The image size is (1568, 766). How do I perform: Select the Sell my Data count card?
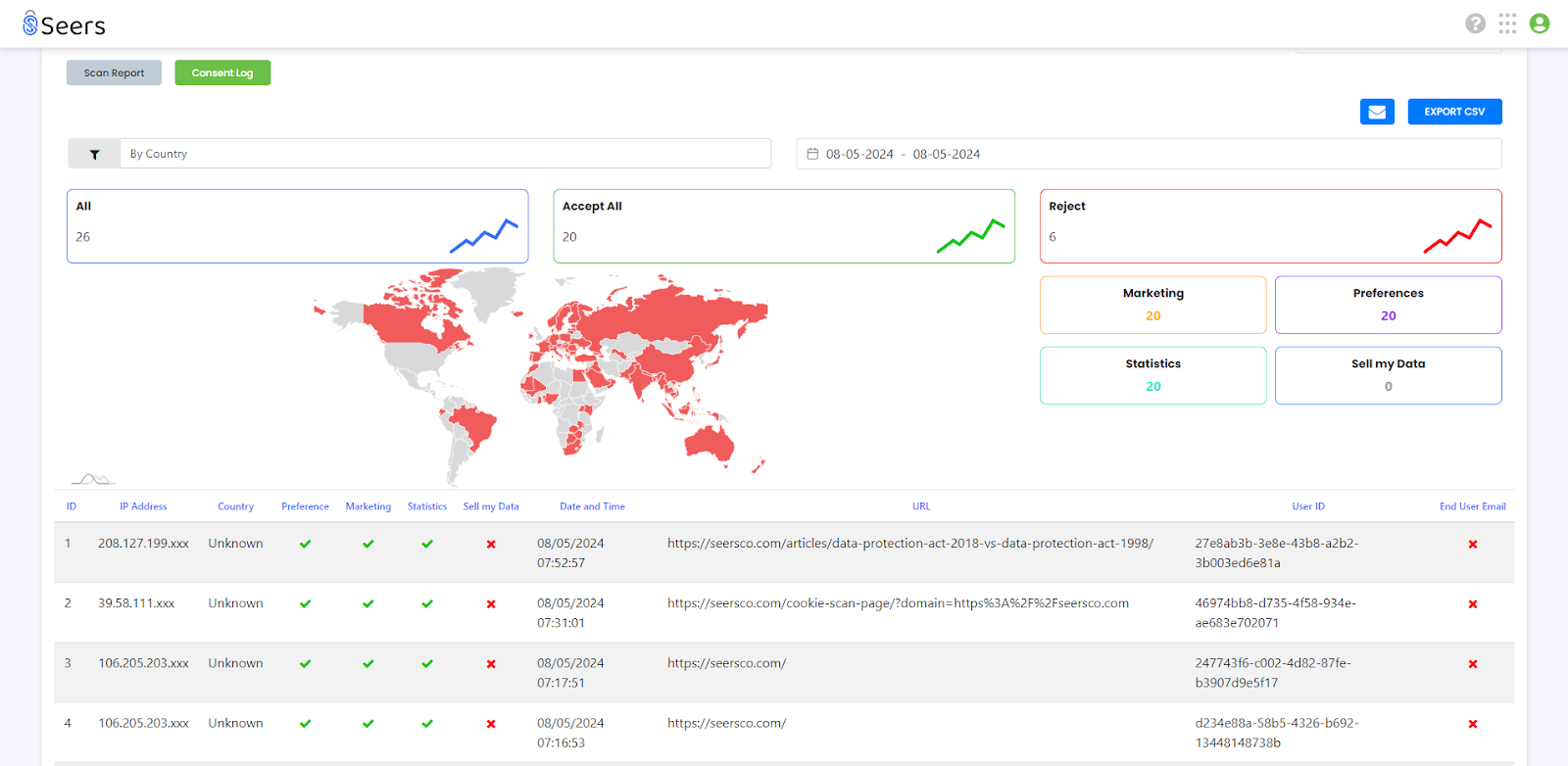point(1388,375)
